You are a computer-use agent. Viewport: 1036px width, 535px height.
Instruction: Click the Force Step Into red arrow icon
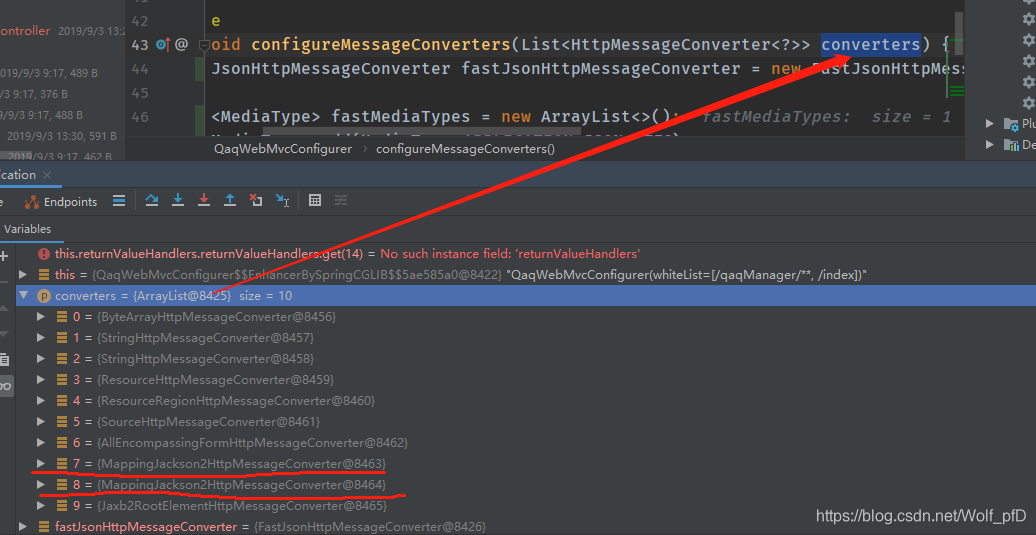click(204, 200)
